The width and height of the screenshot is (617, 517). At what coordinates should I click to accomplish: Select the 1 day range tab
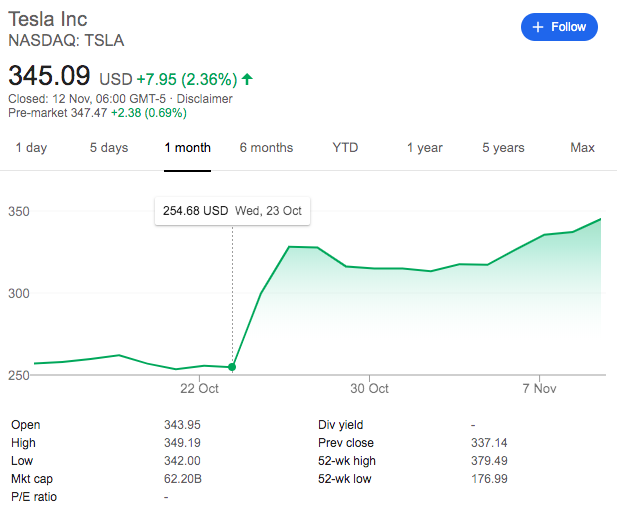pos(31,148)
